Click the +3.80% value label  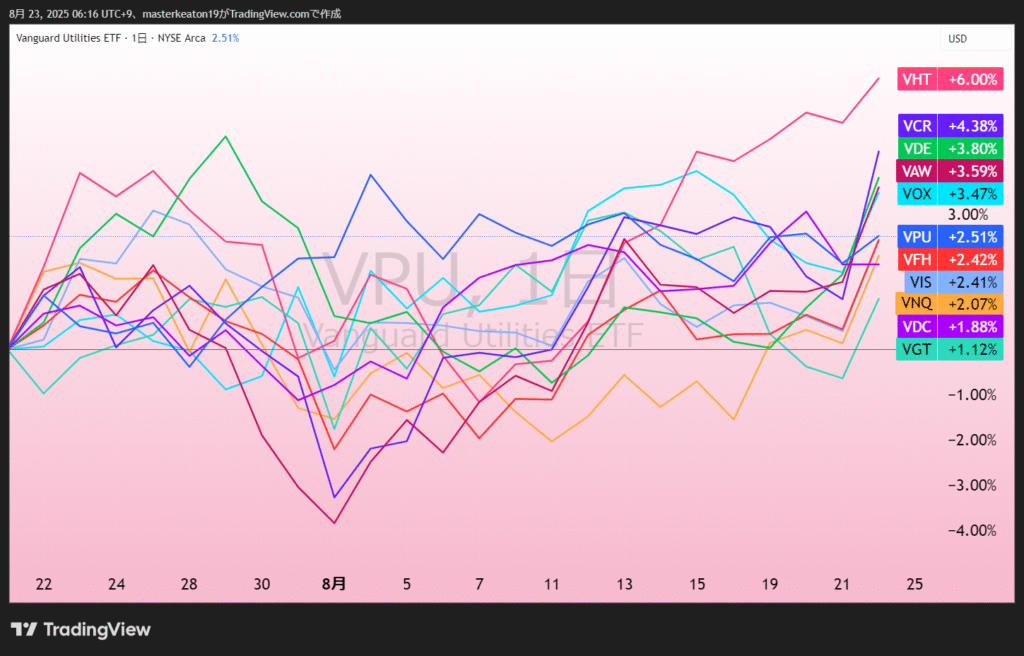[971, 148]
